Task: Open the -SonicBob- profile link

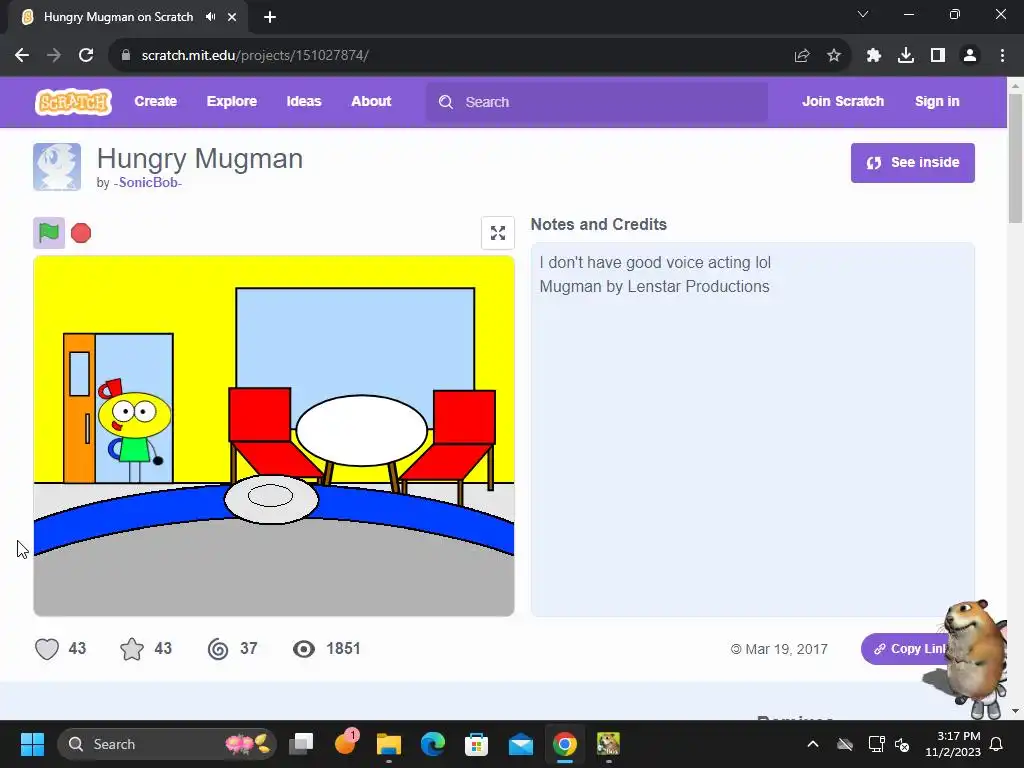Action: click(148, 183)
